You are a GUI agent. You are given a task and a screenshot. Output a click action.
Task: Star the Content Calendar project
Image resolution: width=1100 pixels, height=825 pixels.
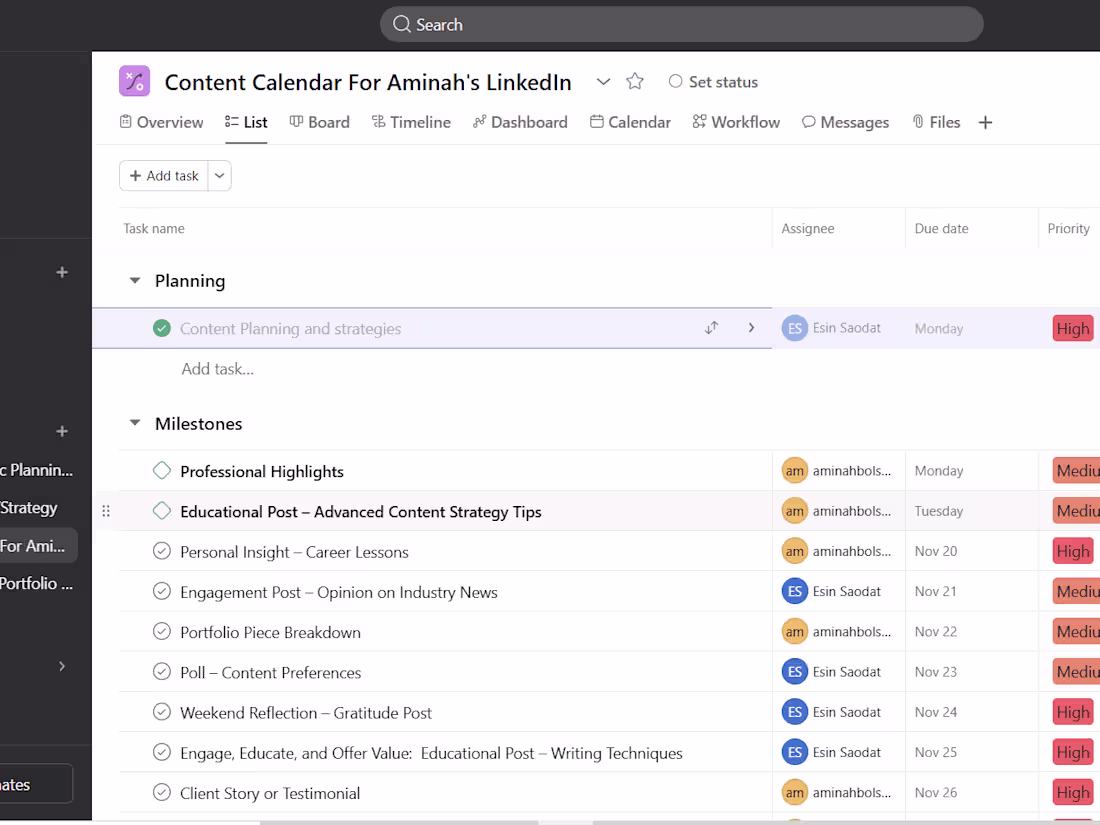(635, 81)
